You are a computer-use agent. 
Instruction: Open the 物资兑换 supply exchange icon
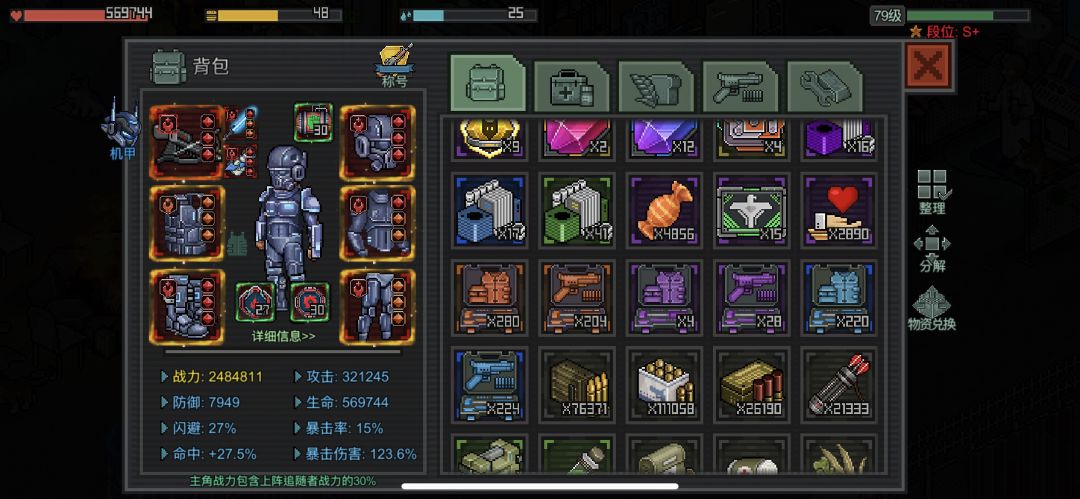932,308
